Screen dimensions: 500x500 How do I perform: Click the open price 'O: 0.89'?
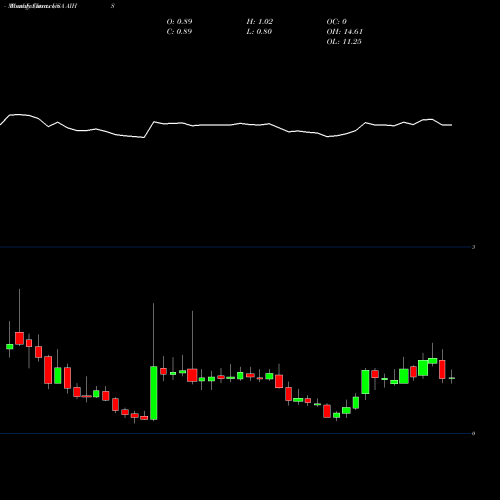tap(179, 22)
